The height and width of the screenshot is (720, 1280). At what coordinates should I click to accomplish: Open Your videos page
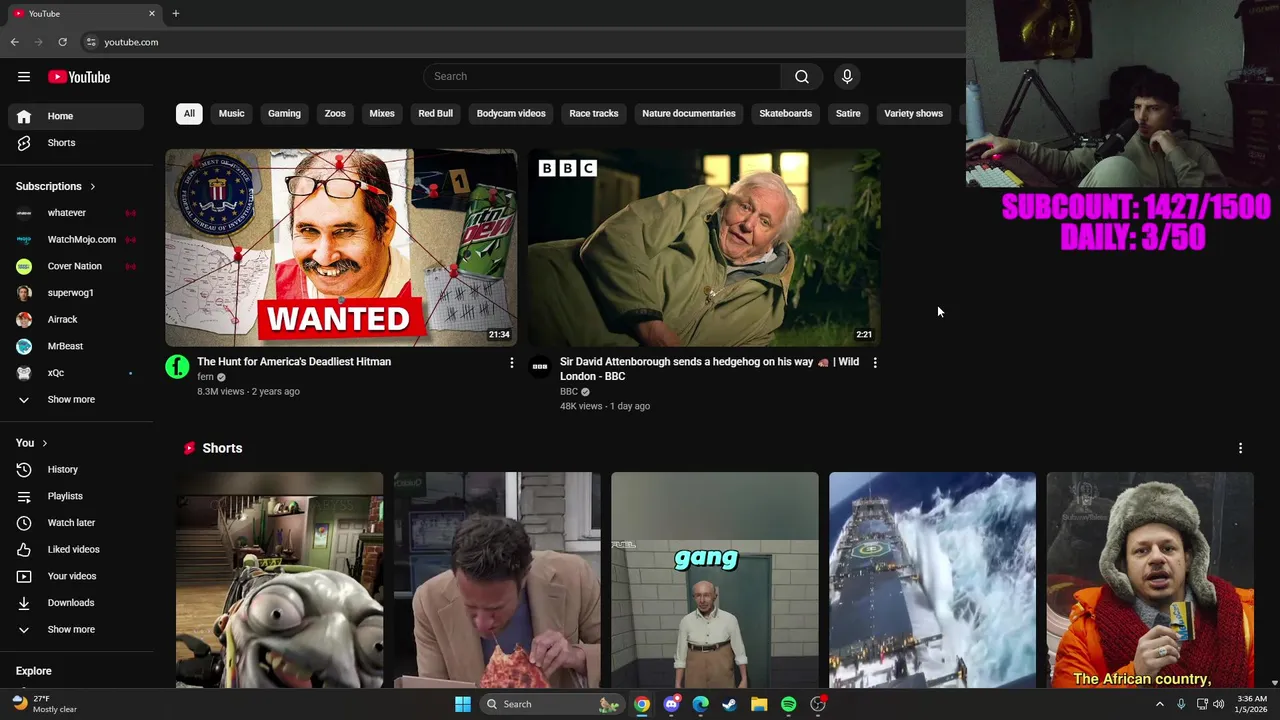(76, 576)
